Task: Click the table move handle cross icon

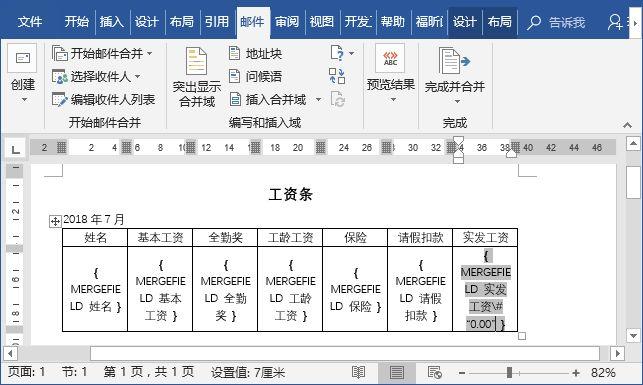Action: (55, 222)
